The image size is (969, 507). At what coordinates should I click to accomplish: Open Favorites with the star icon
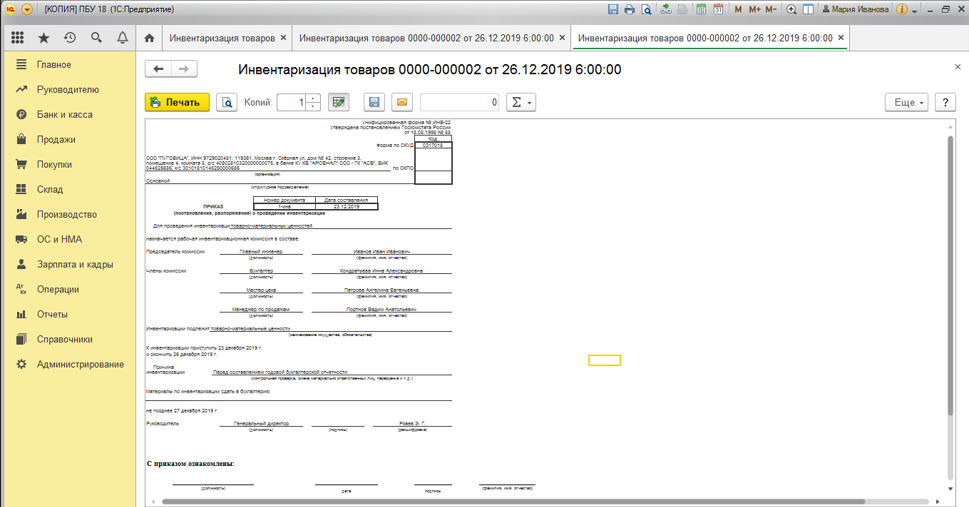(43, 38)
